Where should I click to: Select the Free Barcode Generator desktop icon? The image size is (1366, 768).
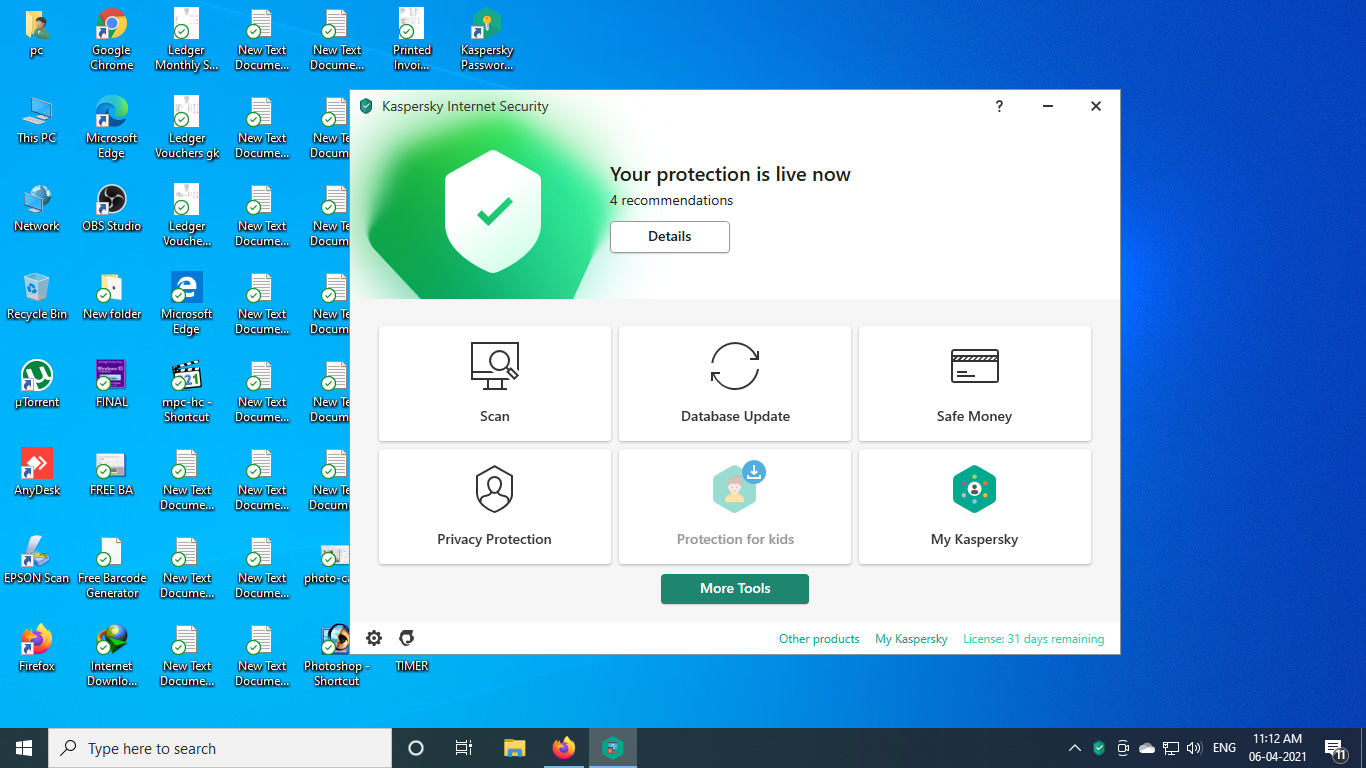pos(112,568)
